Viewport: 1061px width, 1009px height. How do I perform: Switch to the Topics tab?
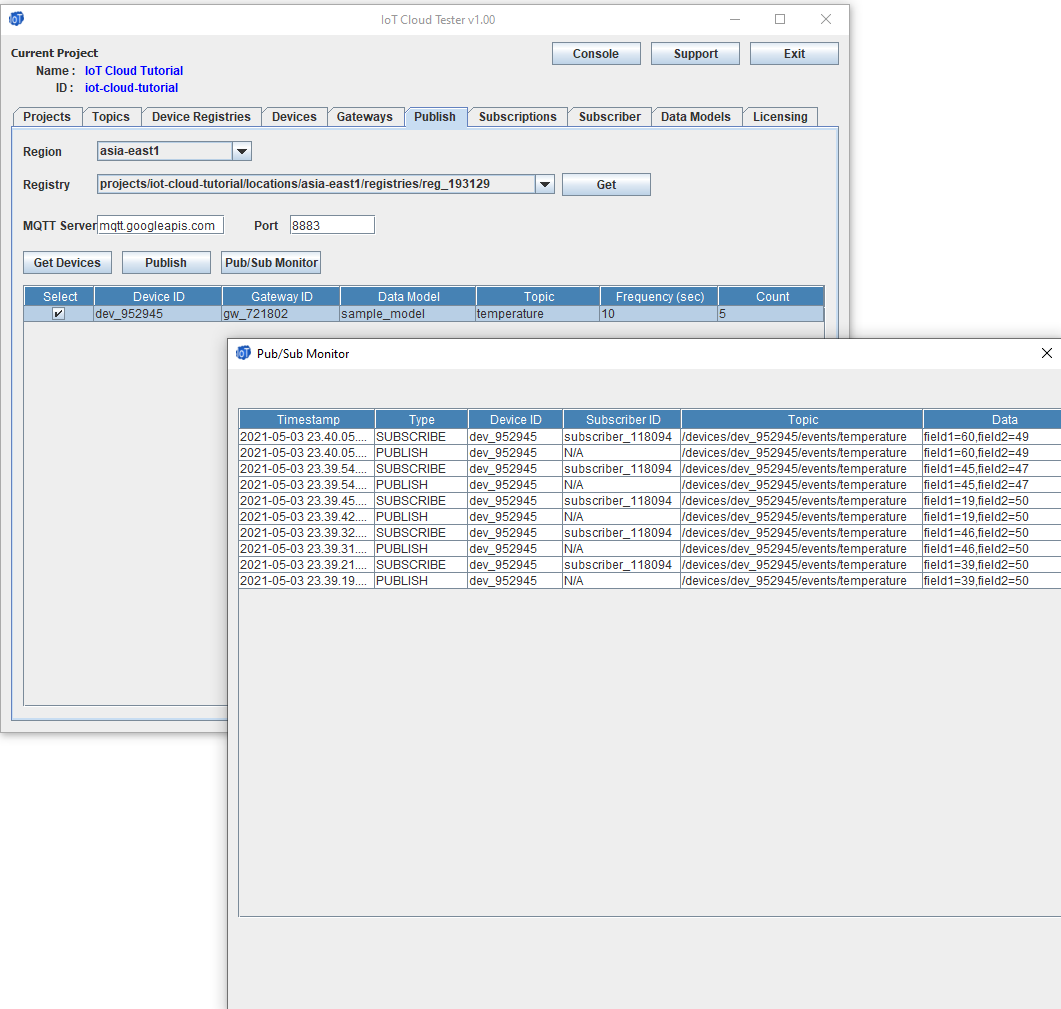[111, 116]
